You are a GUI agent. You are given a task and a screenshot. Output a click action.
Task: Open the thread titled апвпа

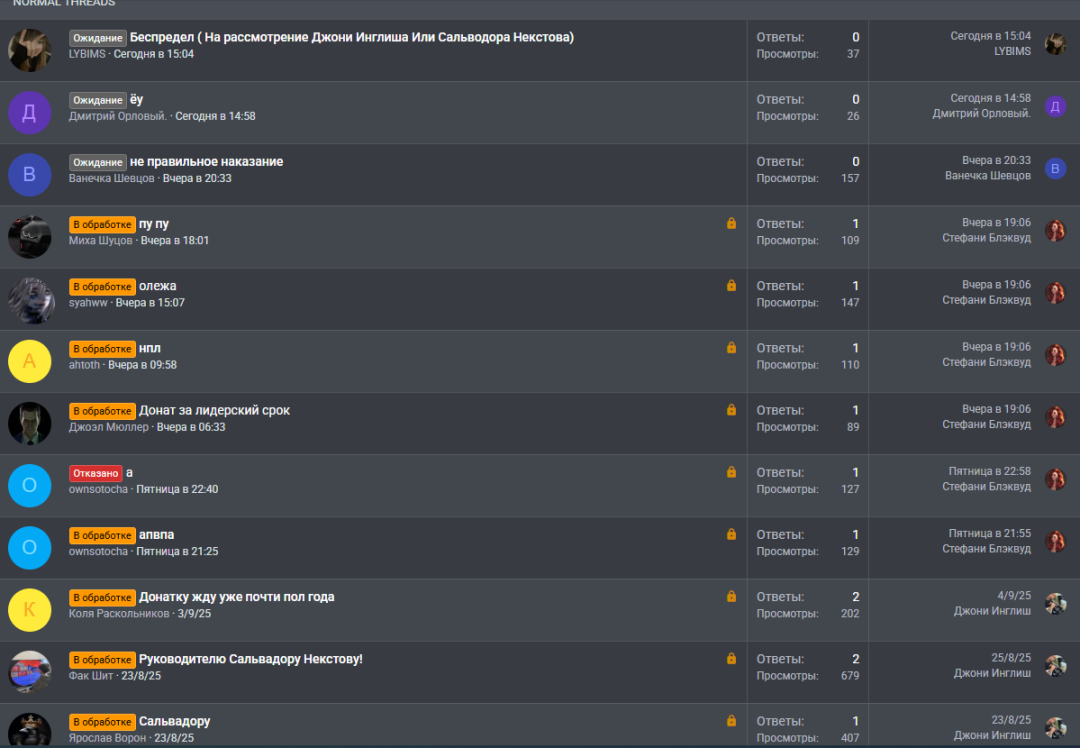pyautogui.click(x=156, y=534)
